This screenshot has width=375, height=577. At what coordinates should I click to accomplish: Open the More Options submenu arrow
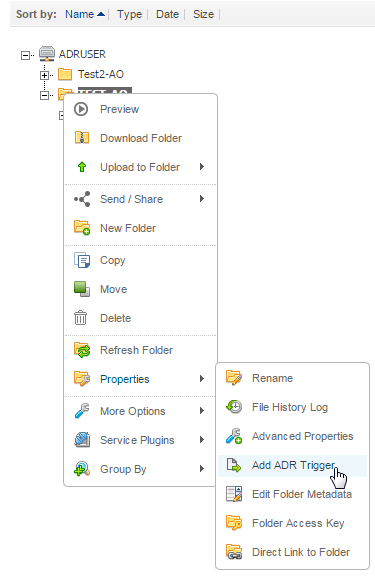tap(202, 411)
